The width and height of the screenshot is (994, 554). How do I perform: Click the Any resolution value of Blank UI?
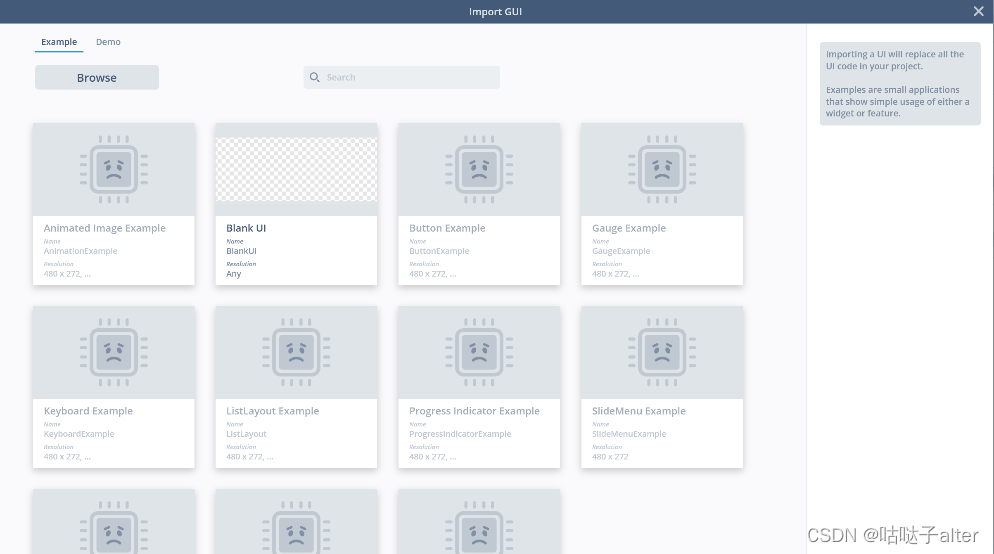234,274
